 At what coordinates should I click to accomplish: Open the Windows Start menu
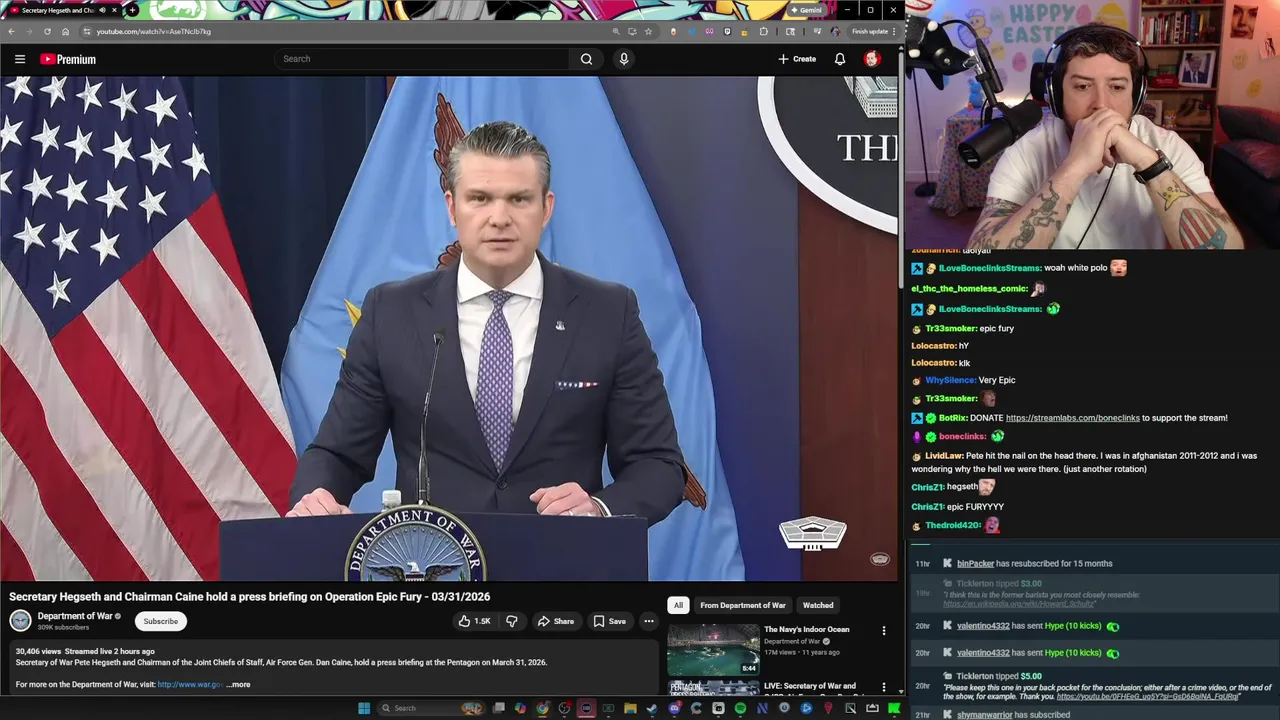tap(364, 708)
